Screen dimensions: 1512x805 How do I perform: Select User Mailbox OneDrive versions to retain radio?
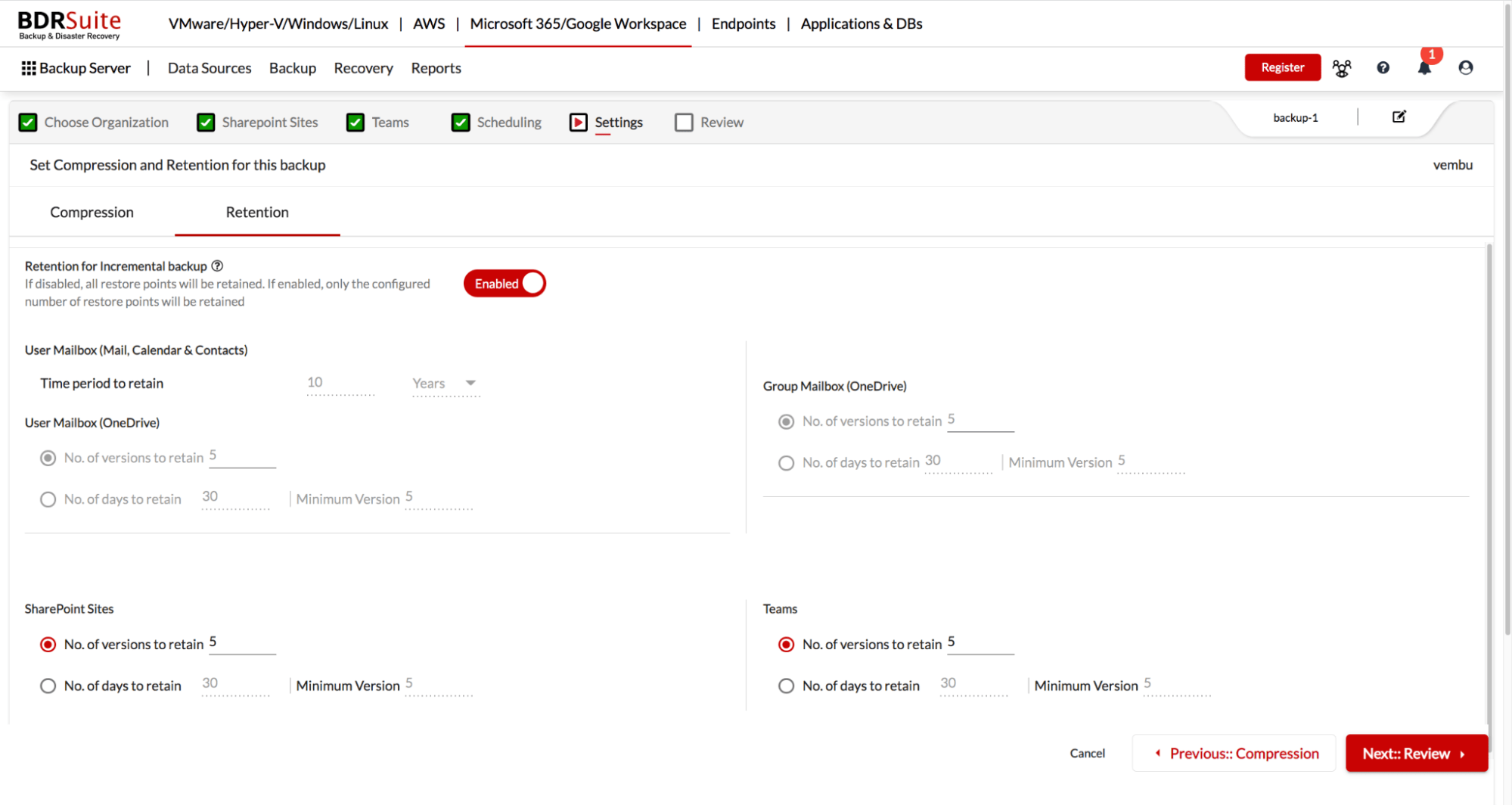point(48,458)
